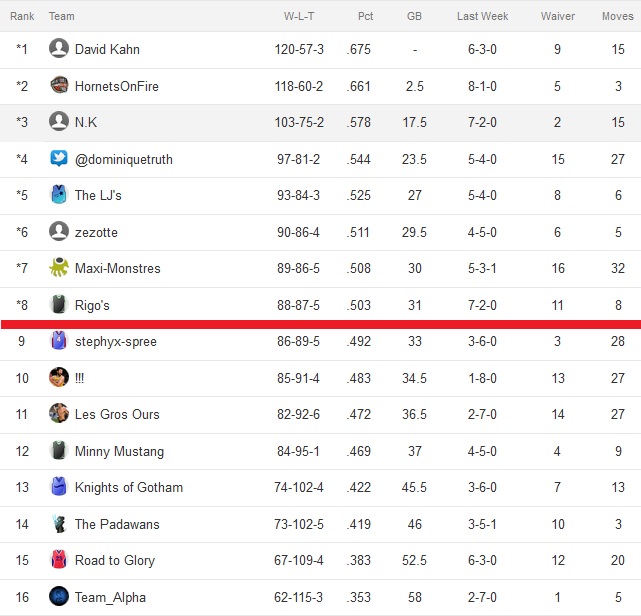The image size is (641, 616).
Task: Click Maxi-Monstres green monster icon
Action: 59,267
